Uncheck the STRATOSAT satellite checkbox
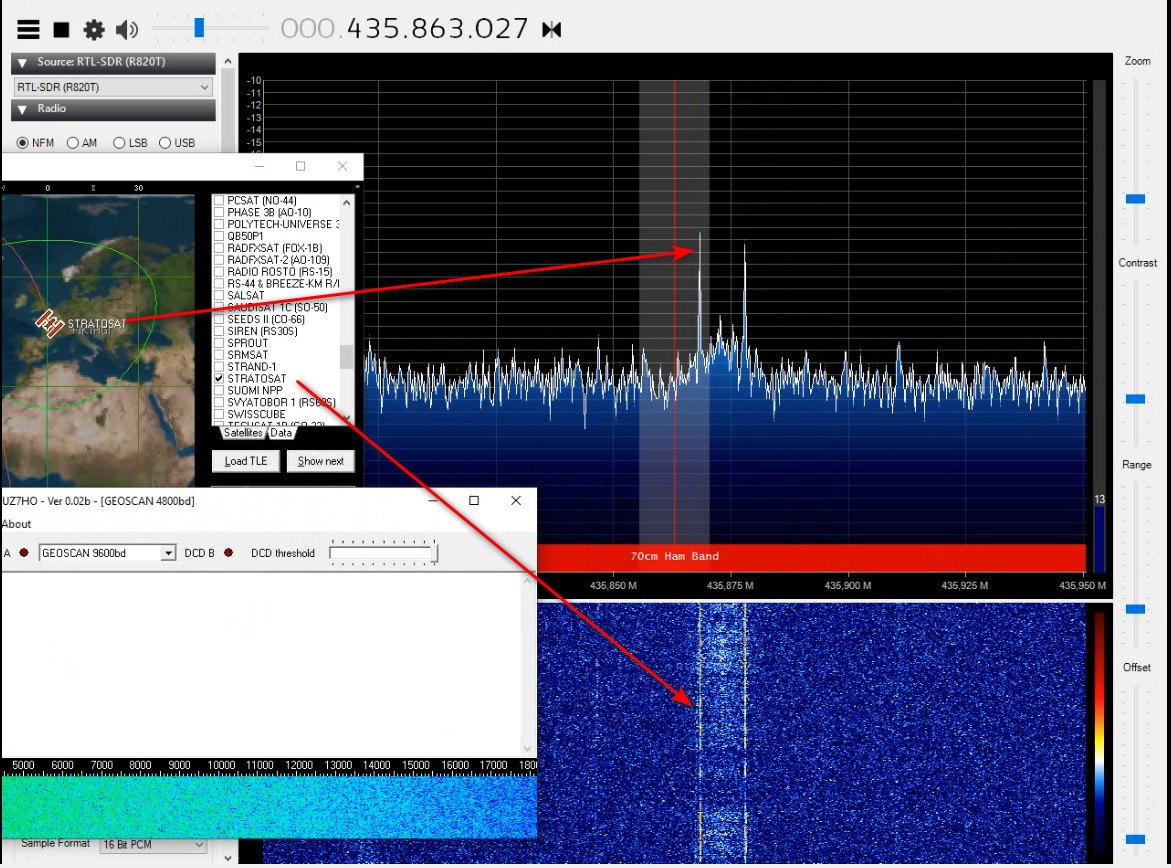This screenshot has width=1171, height=868. tap(219, 379)
